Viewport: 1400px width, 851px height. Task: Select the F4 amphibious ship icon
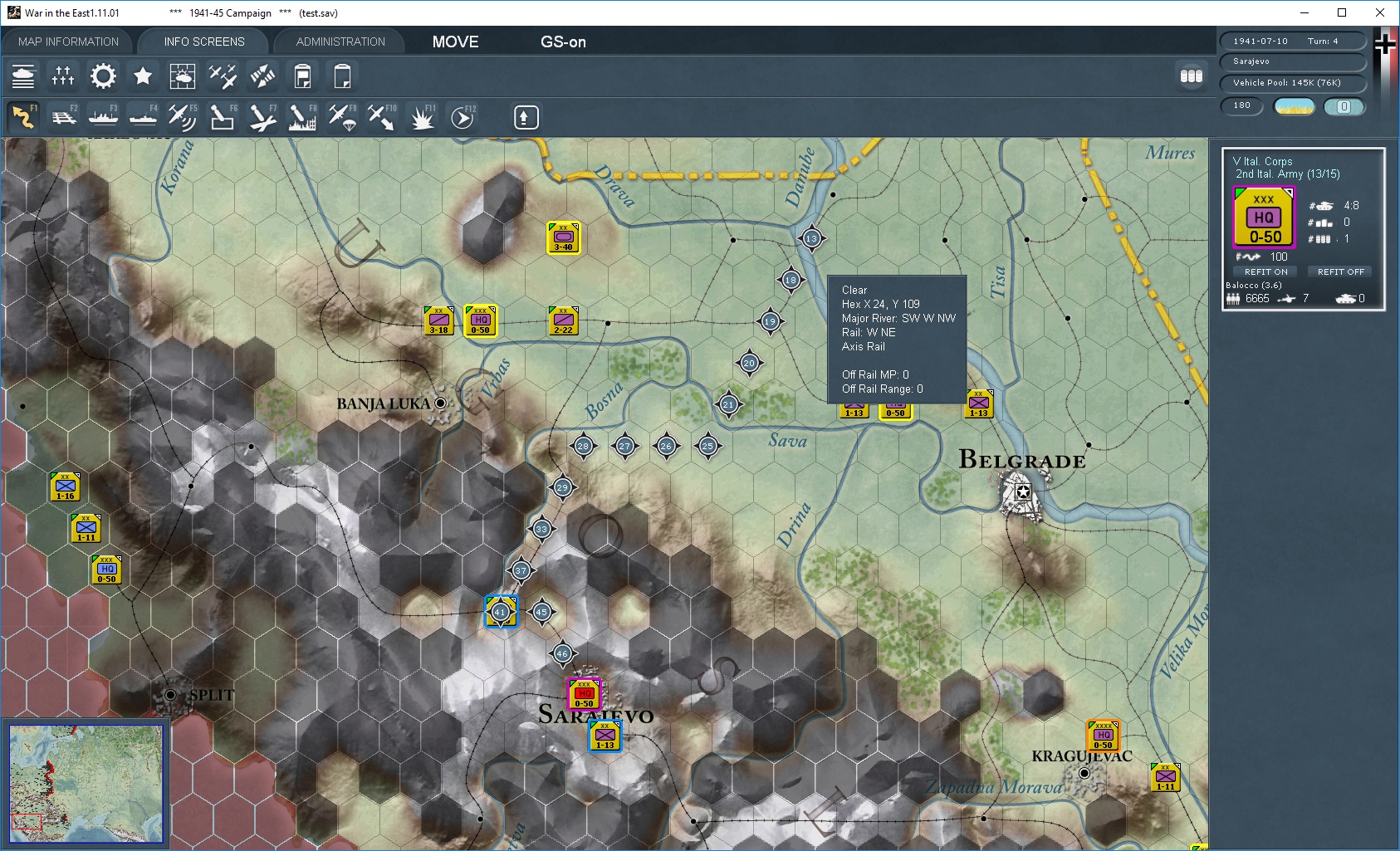(143, 117)
